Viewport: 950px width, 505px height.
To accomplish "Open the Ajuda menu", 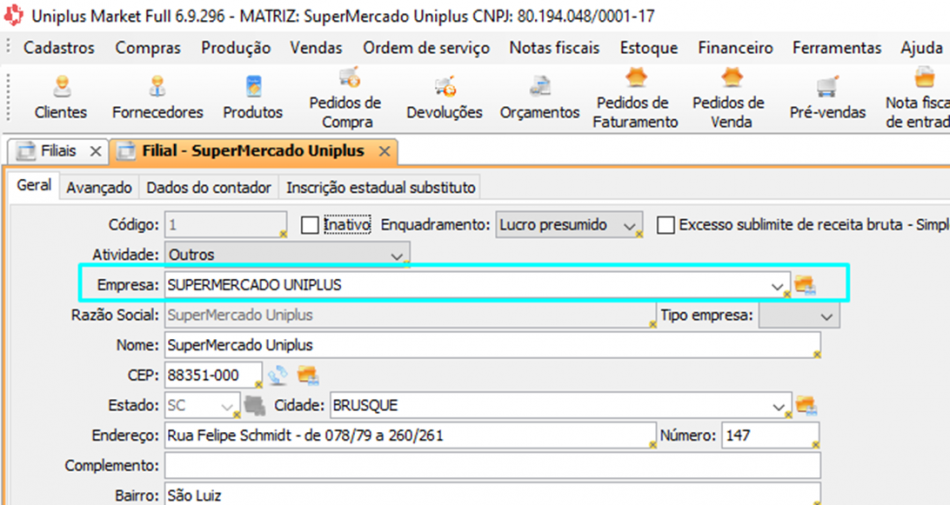I will (x=921, y=48).
